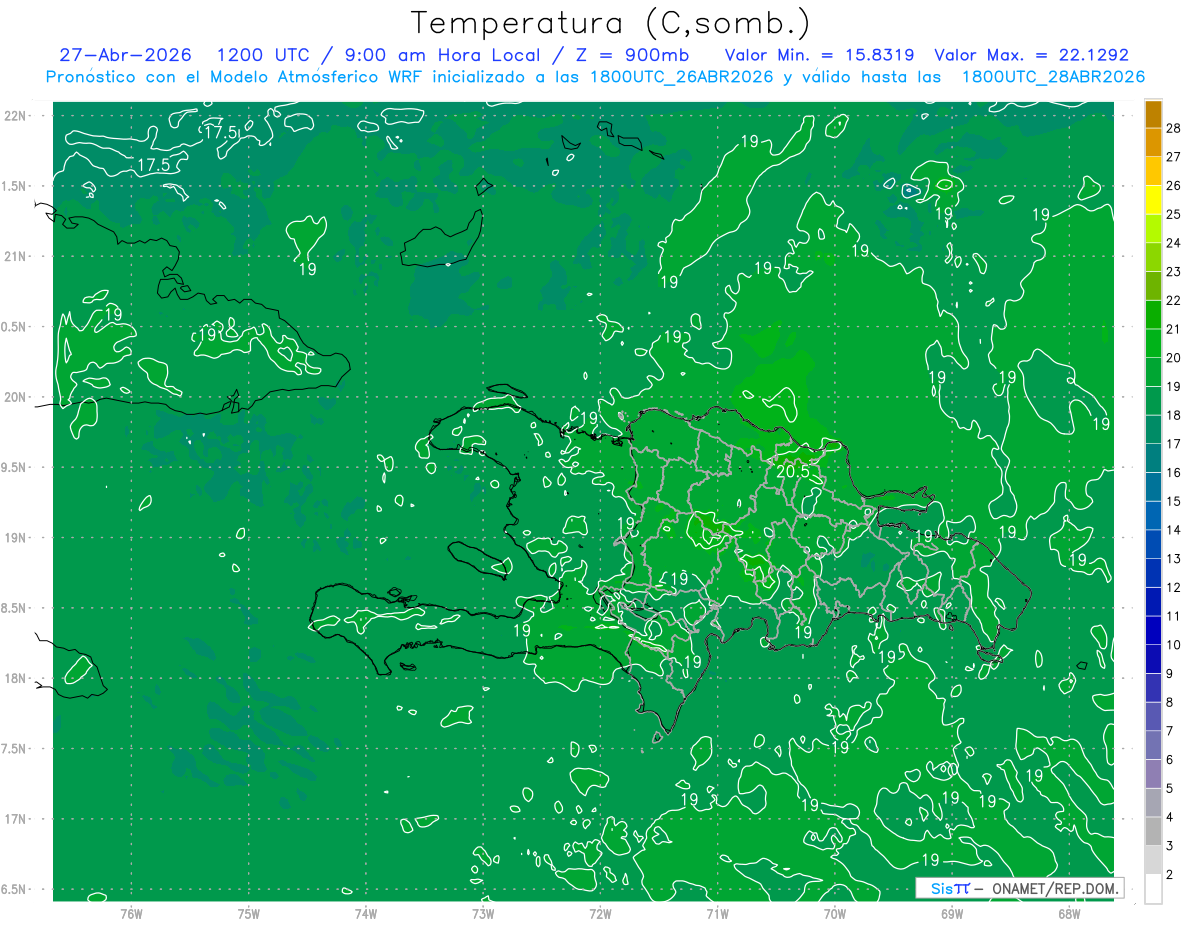Screen dimensions: 1200x927
Task: Select the white 2 degree legend box
Action: [1153, 889]
